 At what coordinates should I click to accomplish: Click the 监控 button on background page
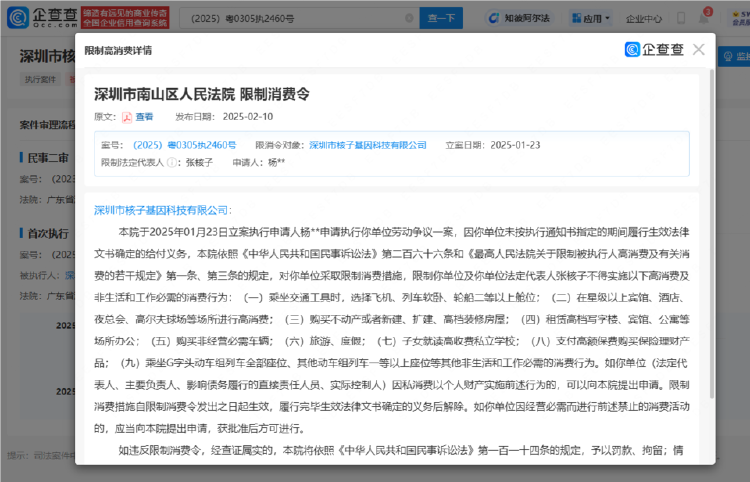point(734,56)
